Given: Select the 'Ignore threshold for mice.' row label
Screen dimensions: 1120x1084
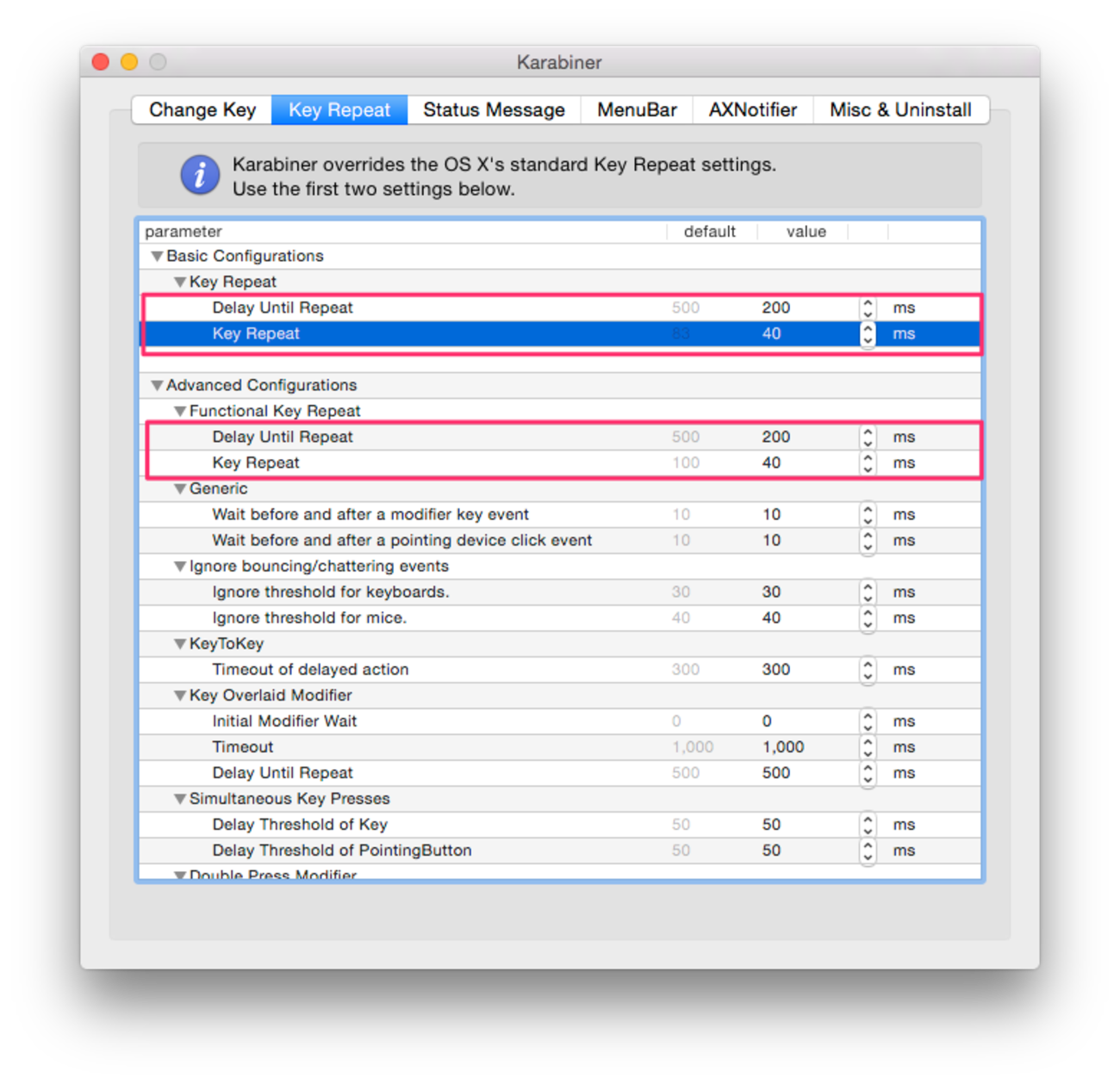Looking at the screenshot, I should coord(309,618).
